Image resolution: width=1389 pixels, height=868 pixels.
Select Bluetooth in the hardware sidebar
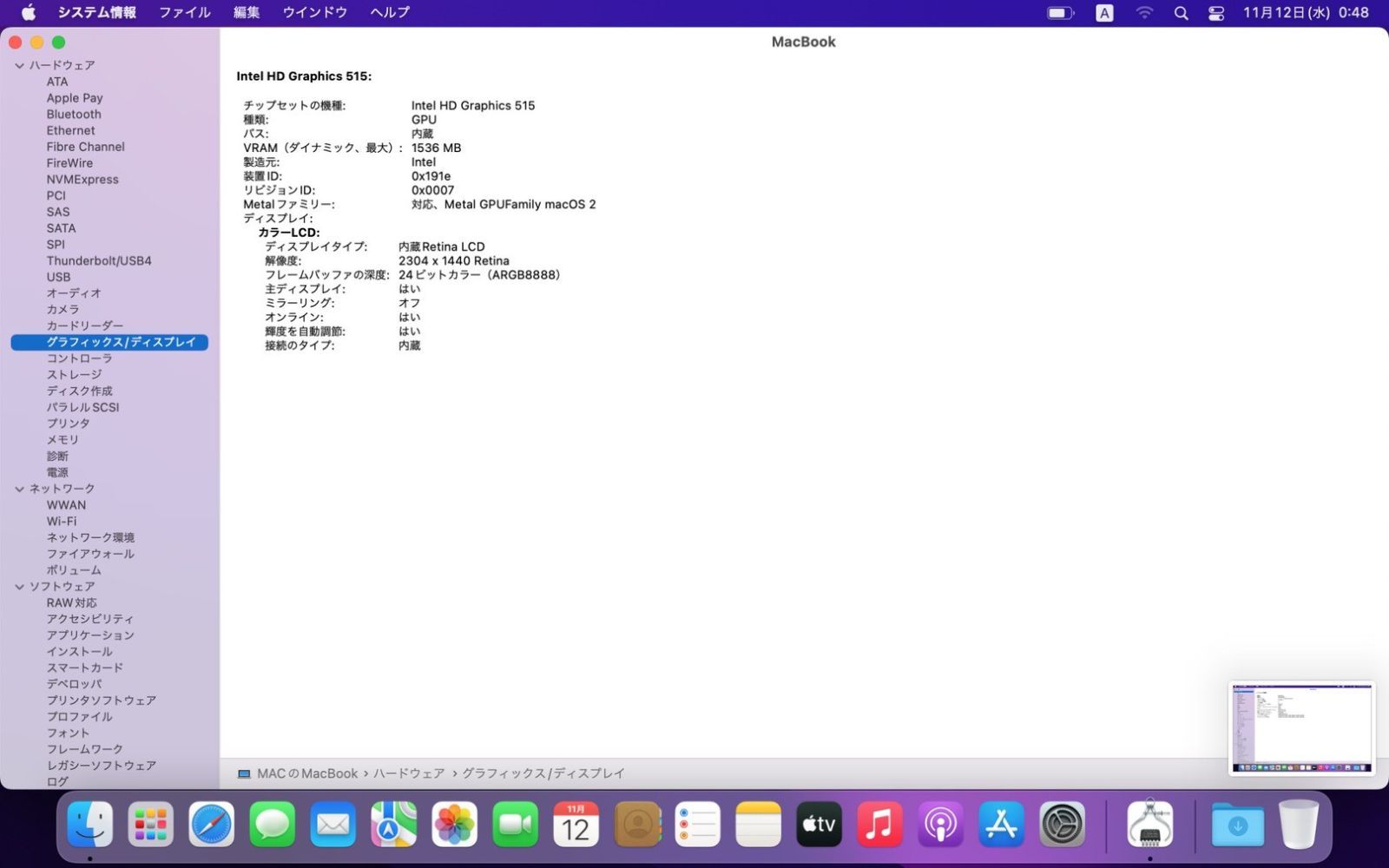[x=74, y=114]
